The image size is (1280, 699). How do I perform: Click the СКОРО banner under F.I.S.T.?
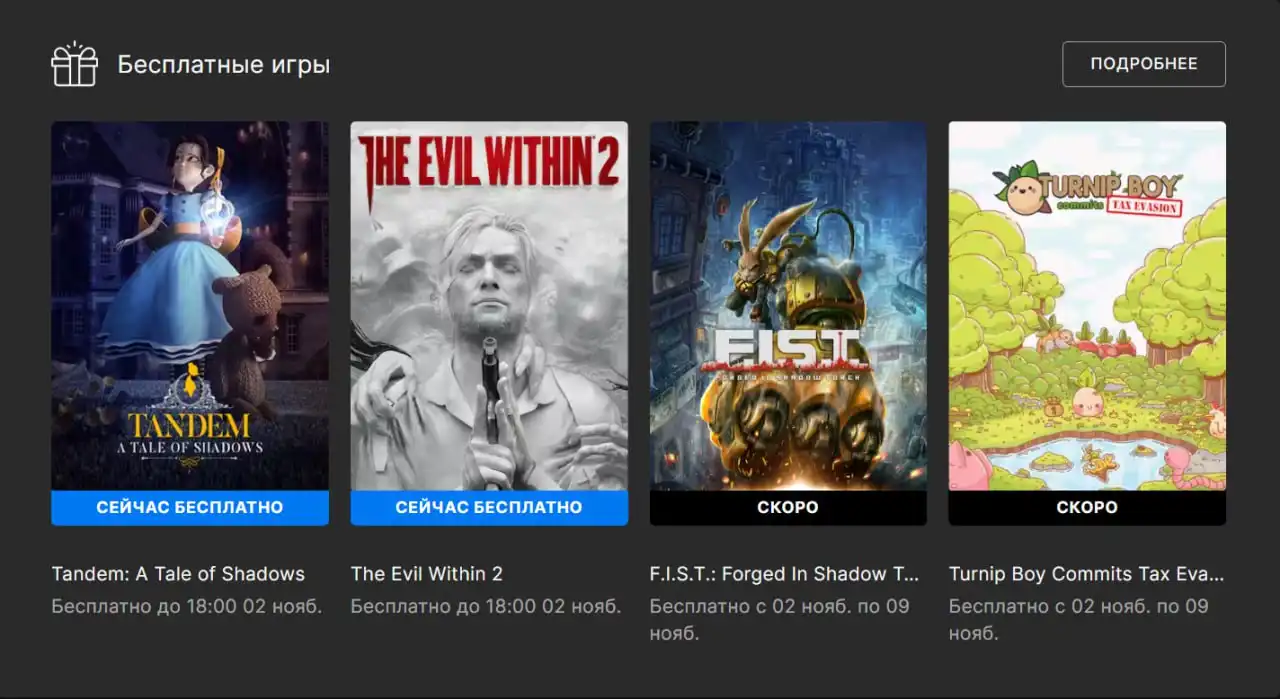pyautogui.click(x=788, y=508)
